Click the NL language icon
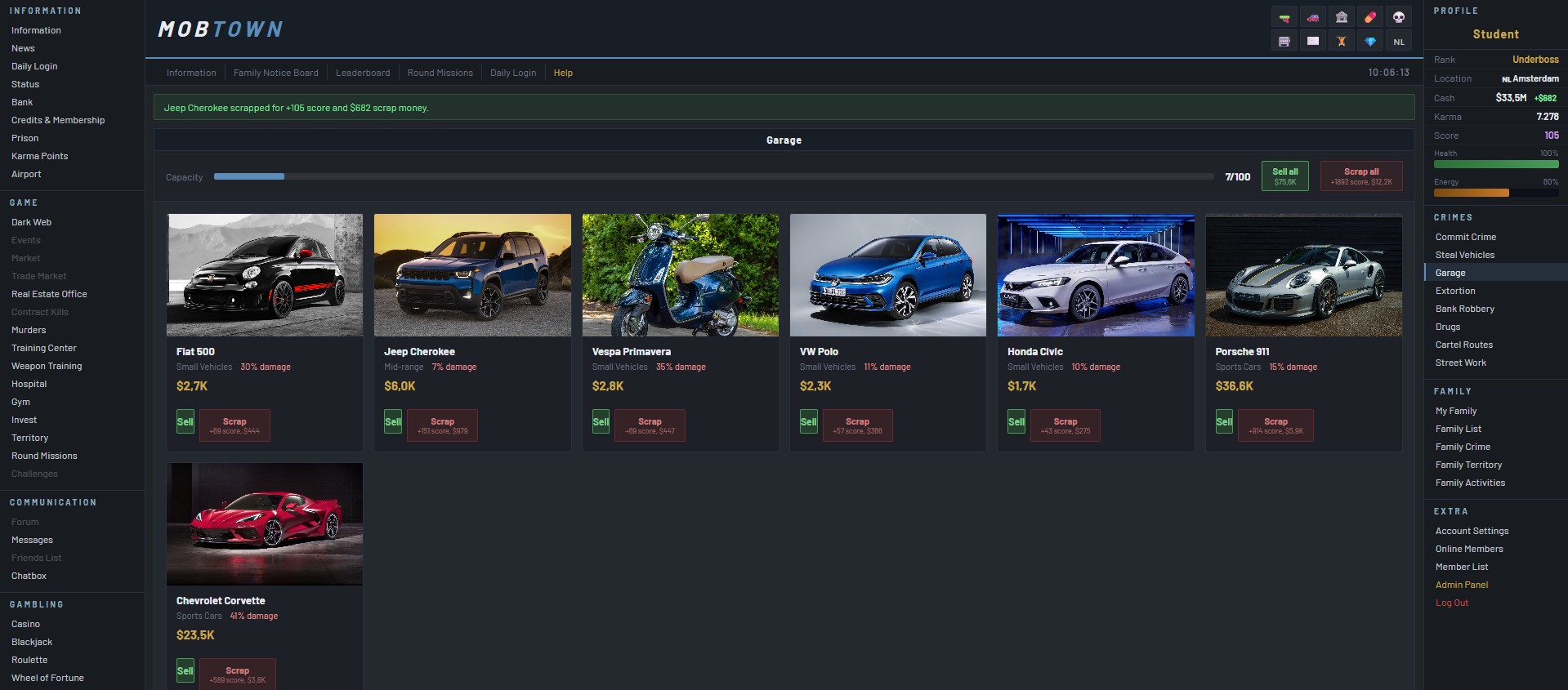Viewport: 1568px width, 690px height. (x=1399, y=41)
